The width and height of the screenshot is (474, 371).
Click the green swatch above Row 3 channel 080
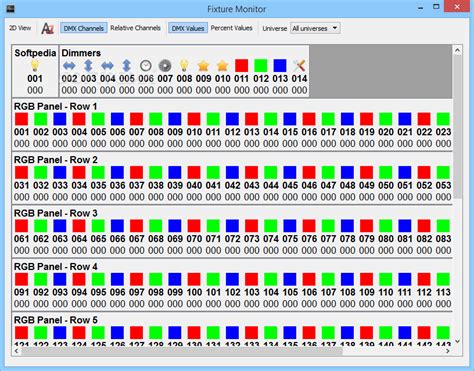[386, 226]
